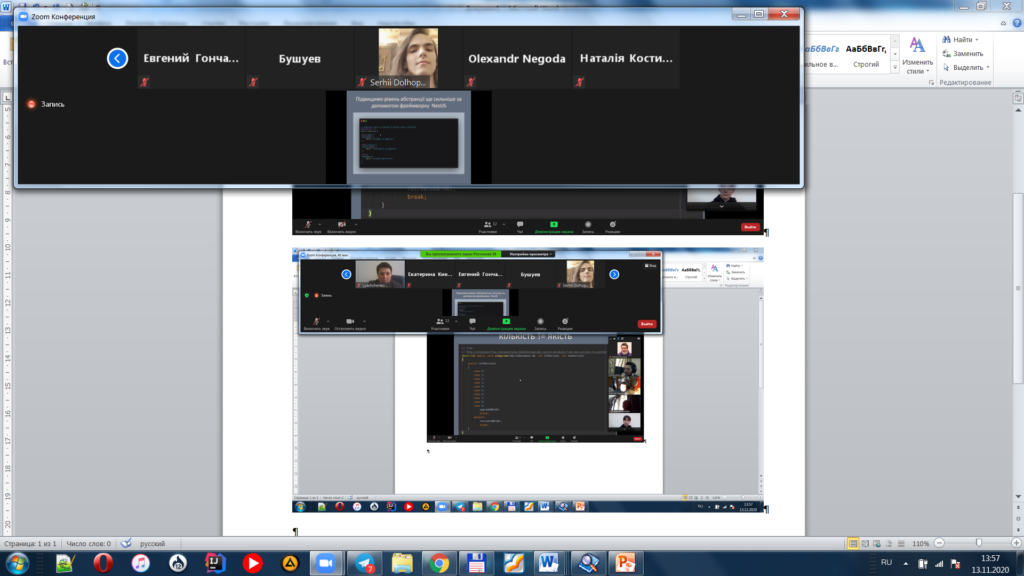Click the network signal icon in system tray
The image size is (1024, 576).
pyautogui.click(x=939, y=563)
